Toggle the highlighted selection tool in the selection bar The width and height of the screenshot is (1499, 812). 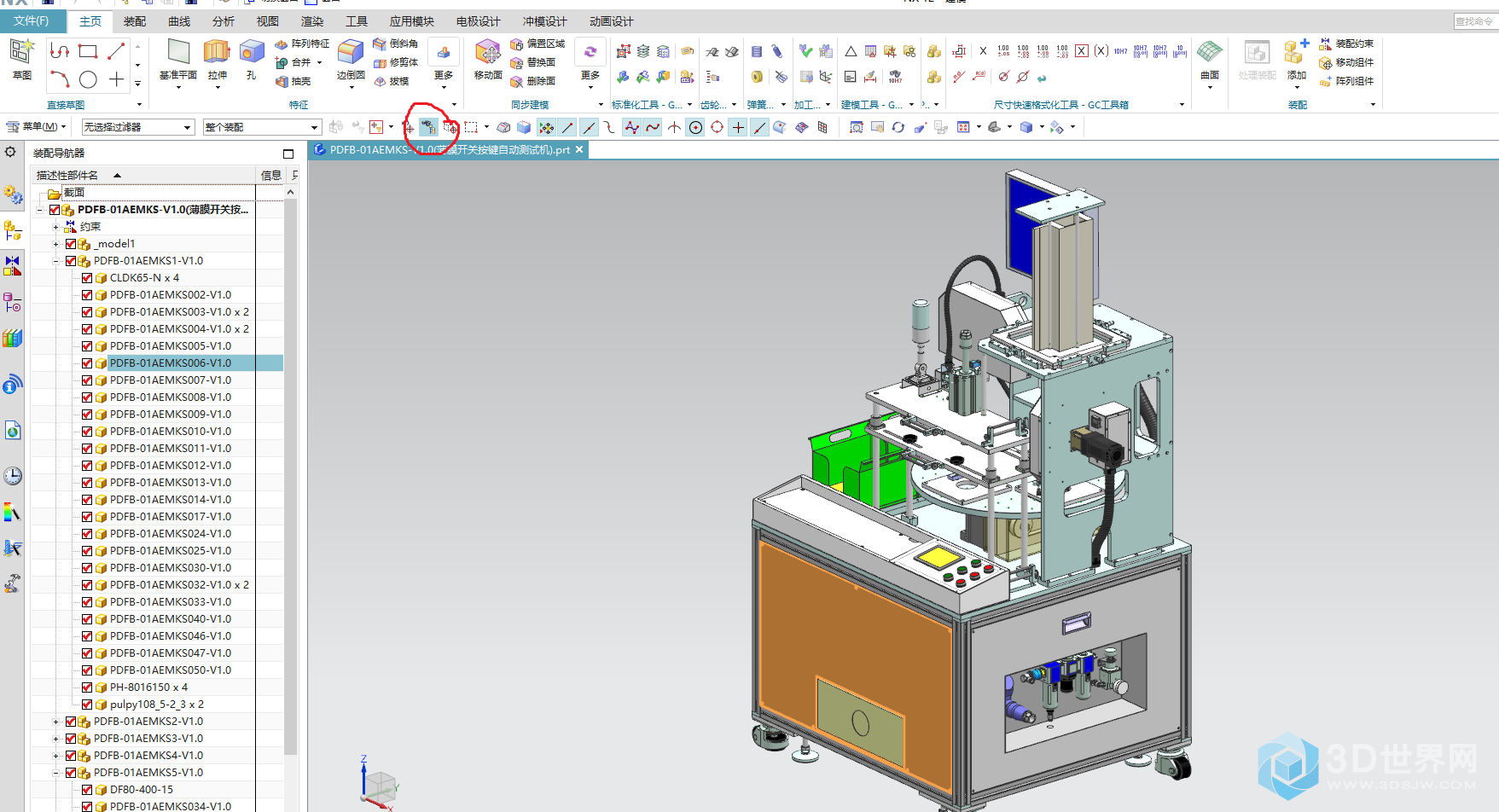tap(428, 127)
